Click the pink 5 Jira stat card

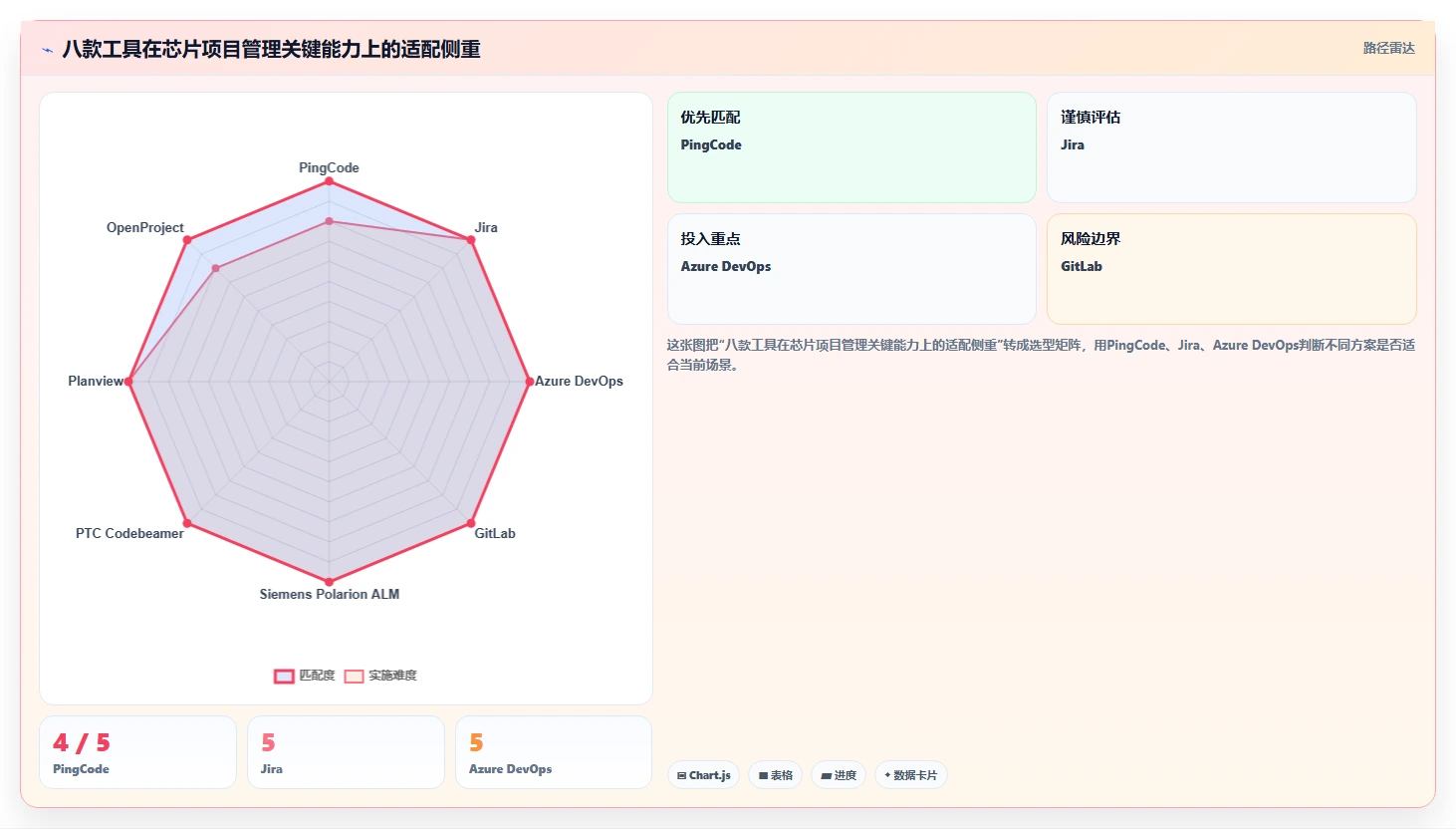pos(346,752)
